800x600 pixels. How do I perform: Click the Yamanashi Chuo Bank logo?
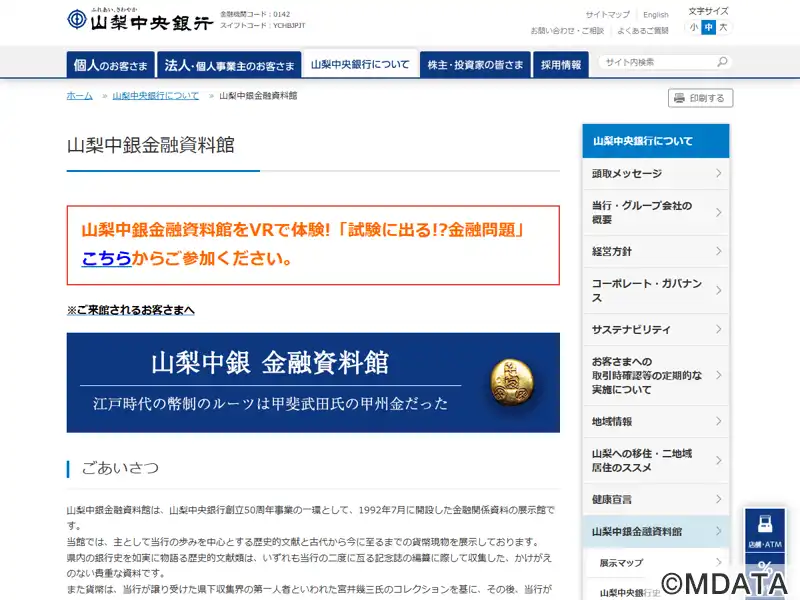click(140, 19)
